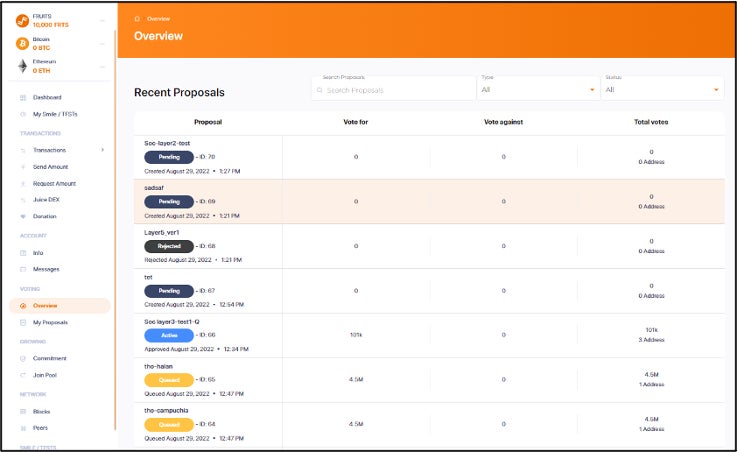The height and width of the screenshot is (452, 738).
Task: Expand the Transactions submenu chevron
Action: [103, 150]
